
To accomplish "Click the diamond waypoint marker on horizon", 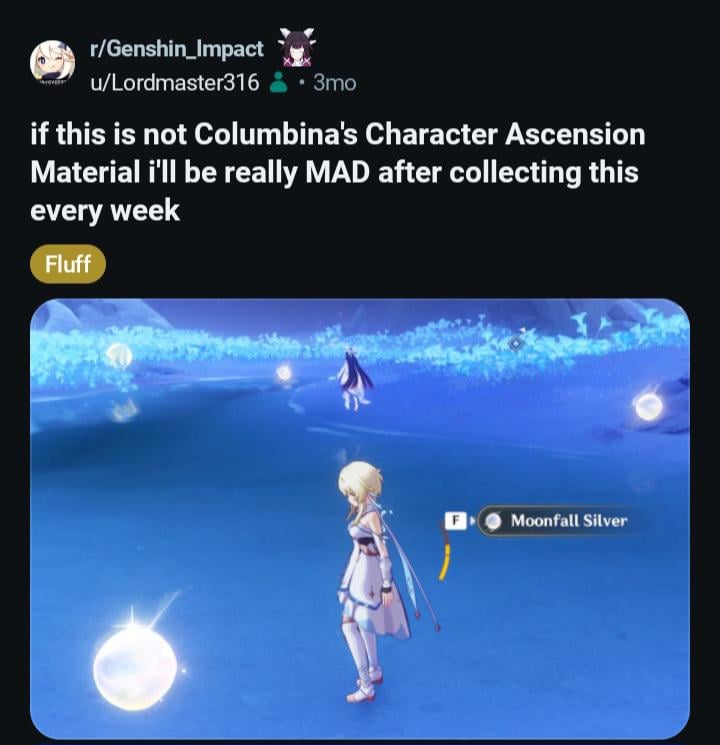I will tap(516, 343).
